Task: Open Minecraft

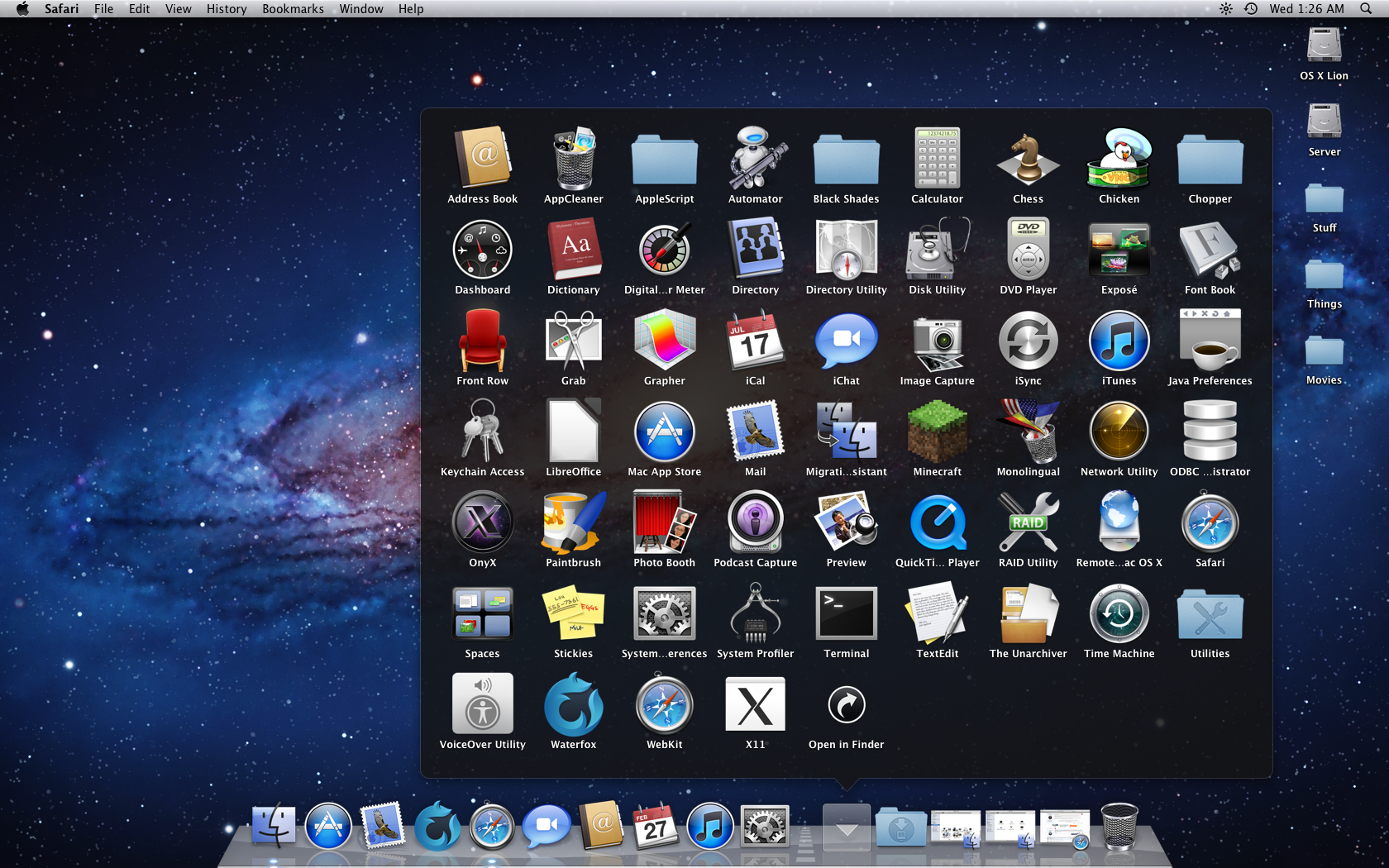Action: [x=937, y=431]
